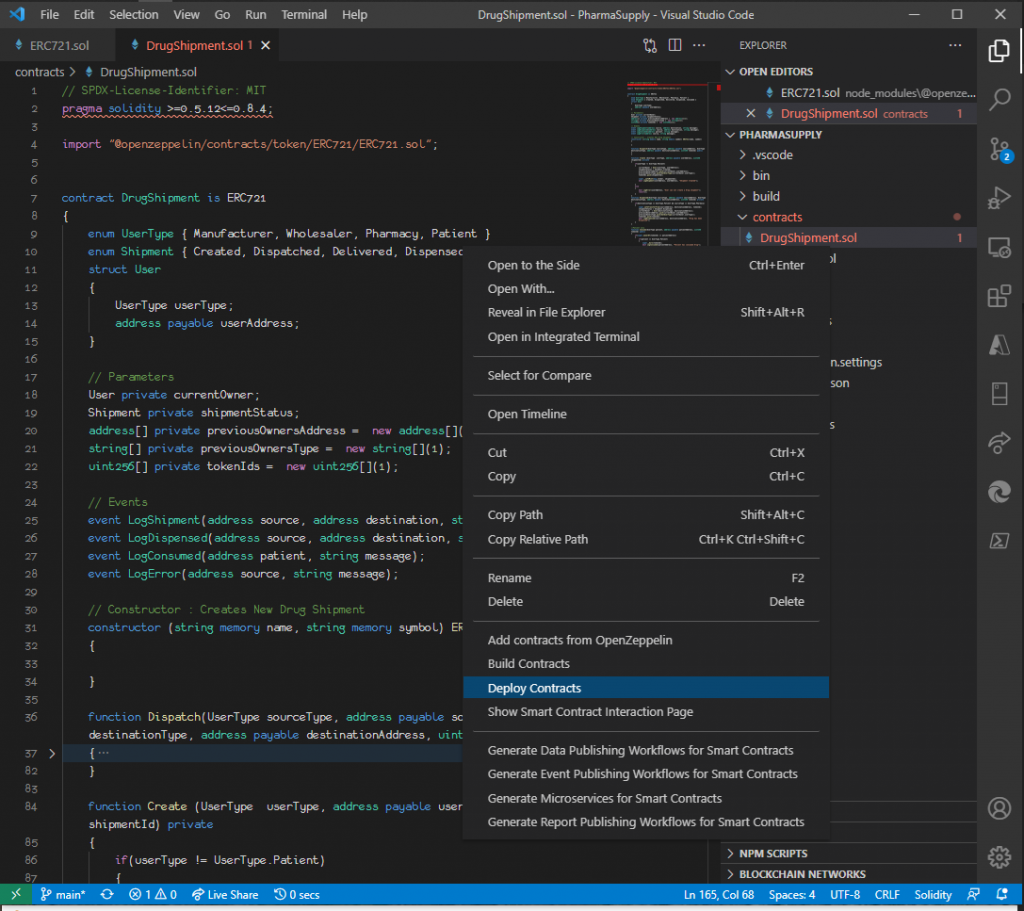Click the Compare Changes editor icon

pos(650,45)
